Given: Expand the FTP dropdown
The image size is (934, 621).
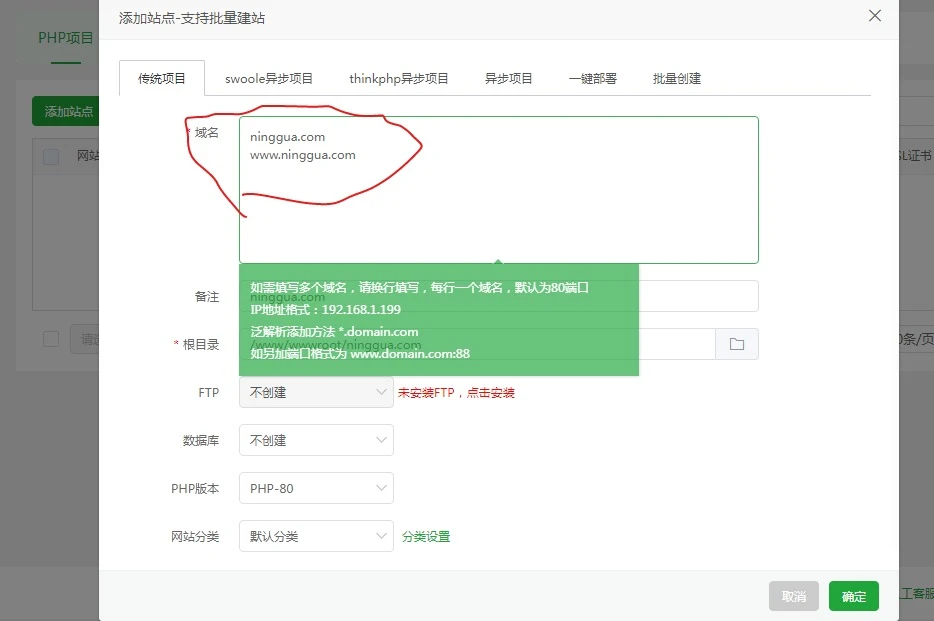Looking at the screenshot, I should [316, 393].
